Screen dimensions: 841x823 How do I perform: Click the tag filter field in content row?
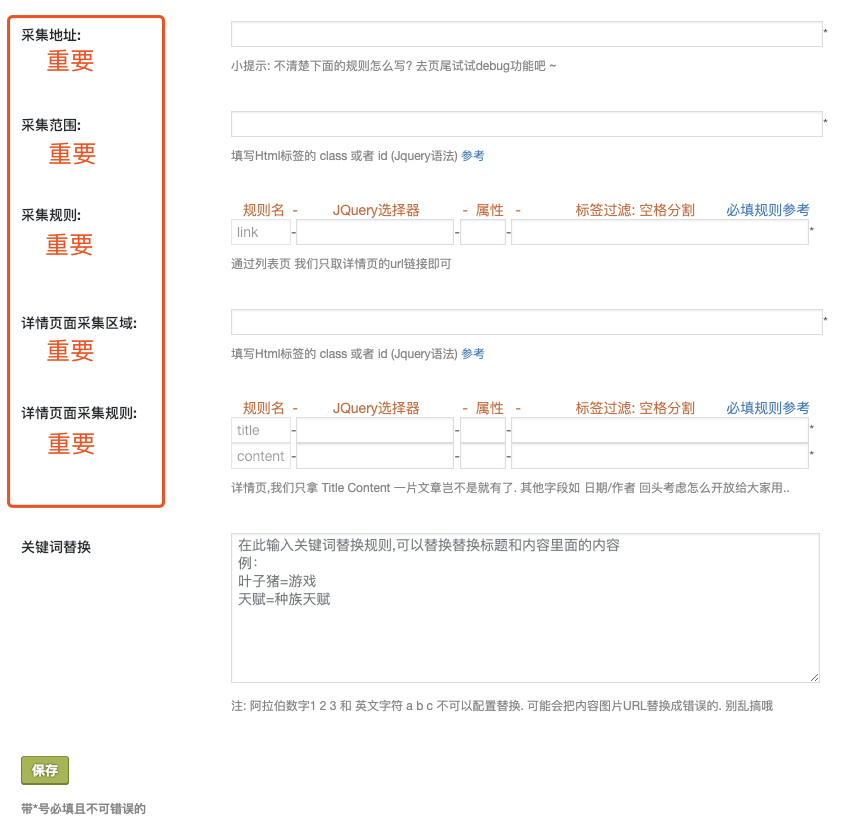[660, 456]
